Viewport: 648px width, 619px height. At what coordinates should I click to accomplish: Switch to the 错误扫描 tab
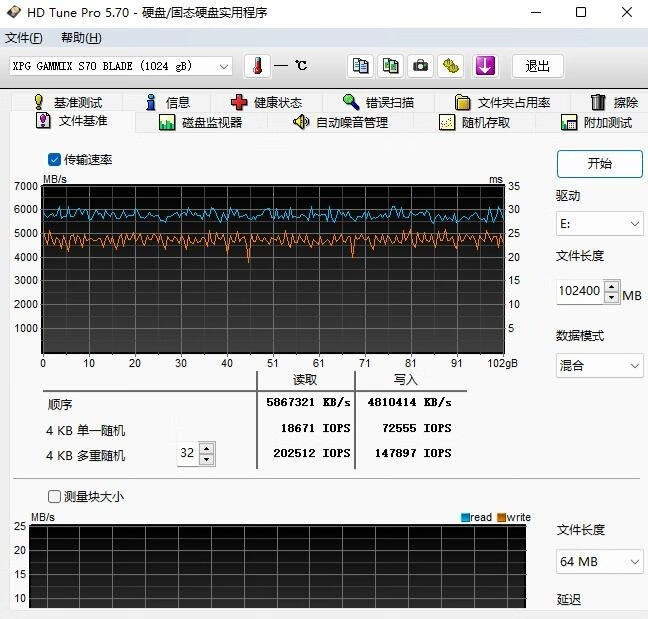(x=378, y=102)
